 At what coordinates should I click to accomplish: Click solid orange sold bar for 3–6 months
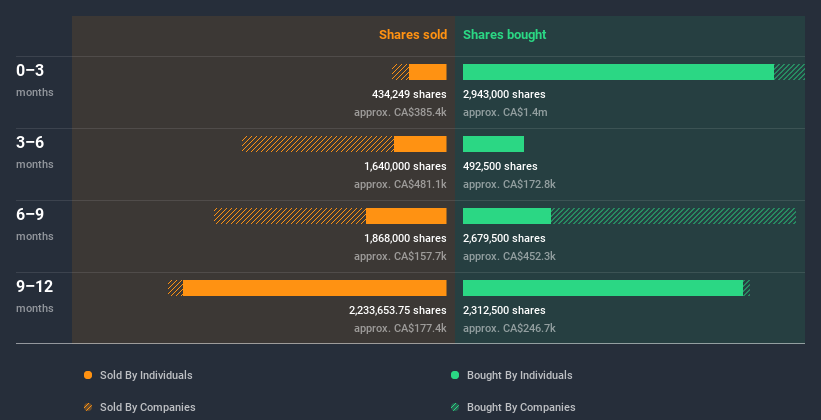[x=420, y=144]
